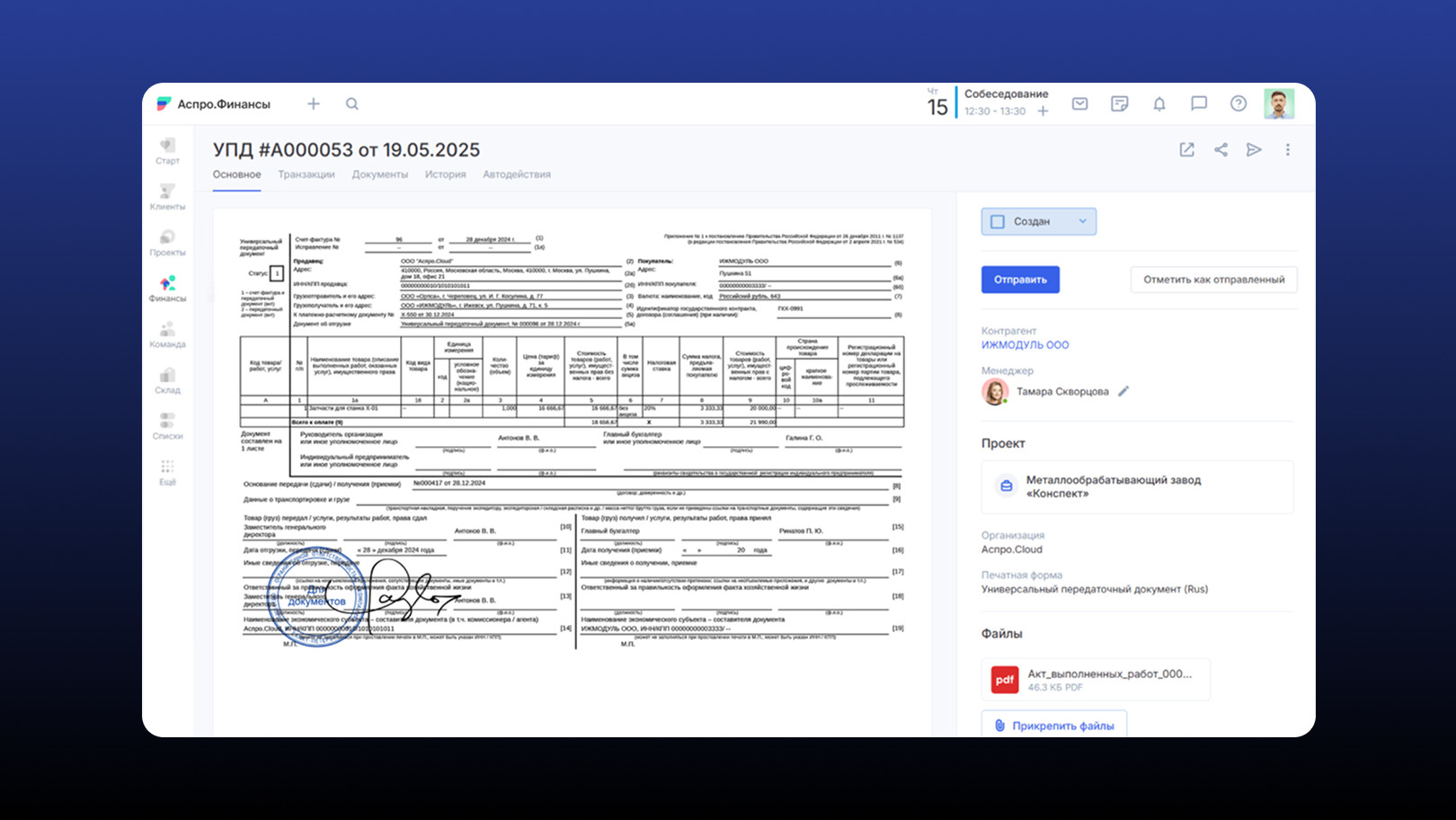This screenshot has width=1456, height=820.
Task: Expand the Создан status dropdown arrow
Action: [x=1082, y=221]
